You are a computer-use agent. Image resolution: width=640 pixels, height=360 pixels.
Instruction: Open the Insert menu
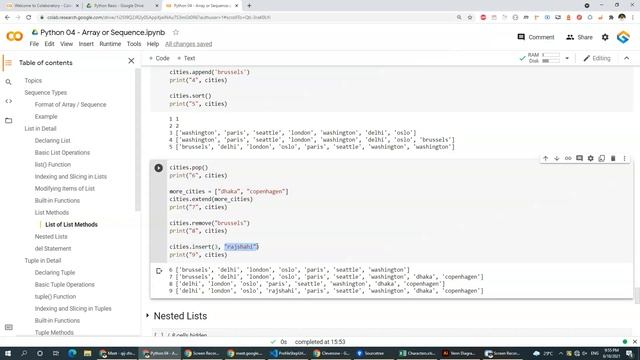coord(86,44)
